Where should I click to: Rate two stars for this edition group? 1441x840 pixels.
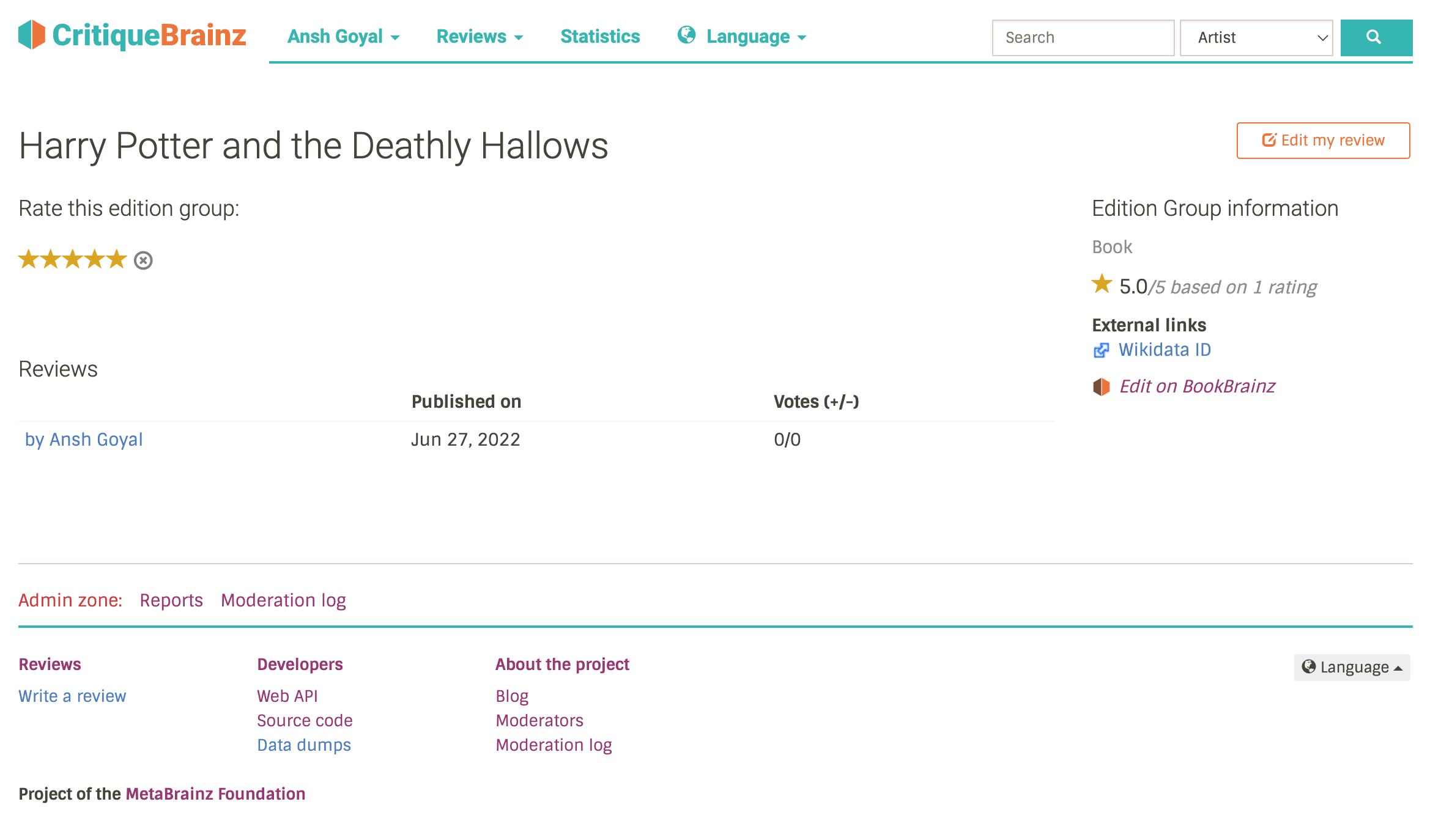(x=50, y=259)
